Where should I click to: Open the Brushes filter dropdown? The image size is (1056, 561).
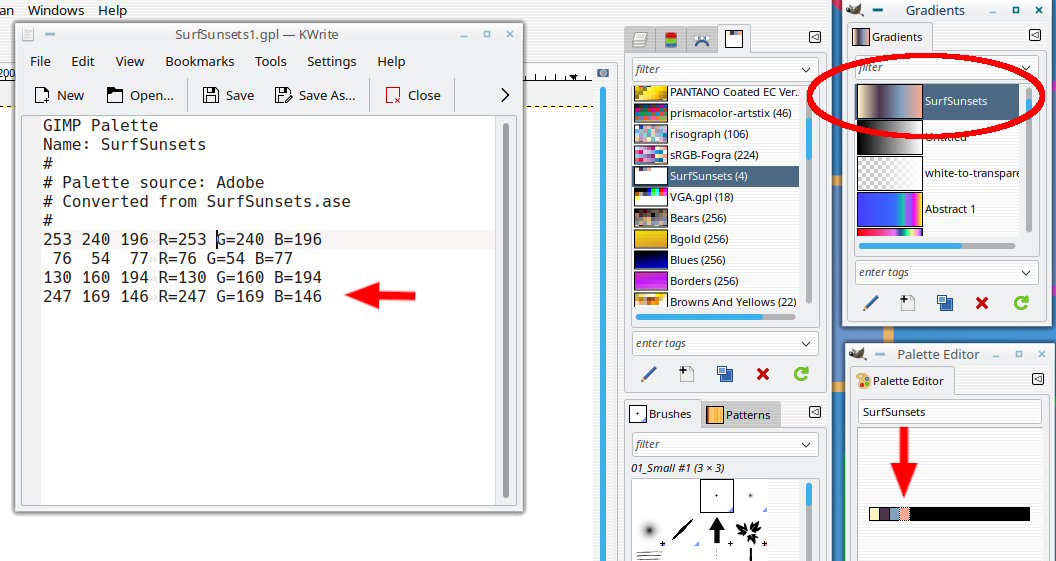click(806, 444)
